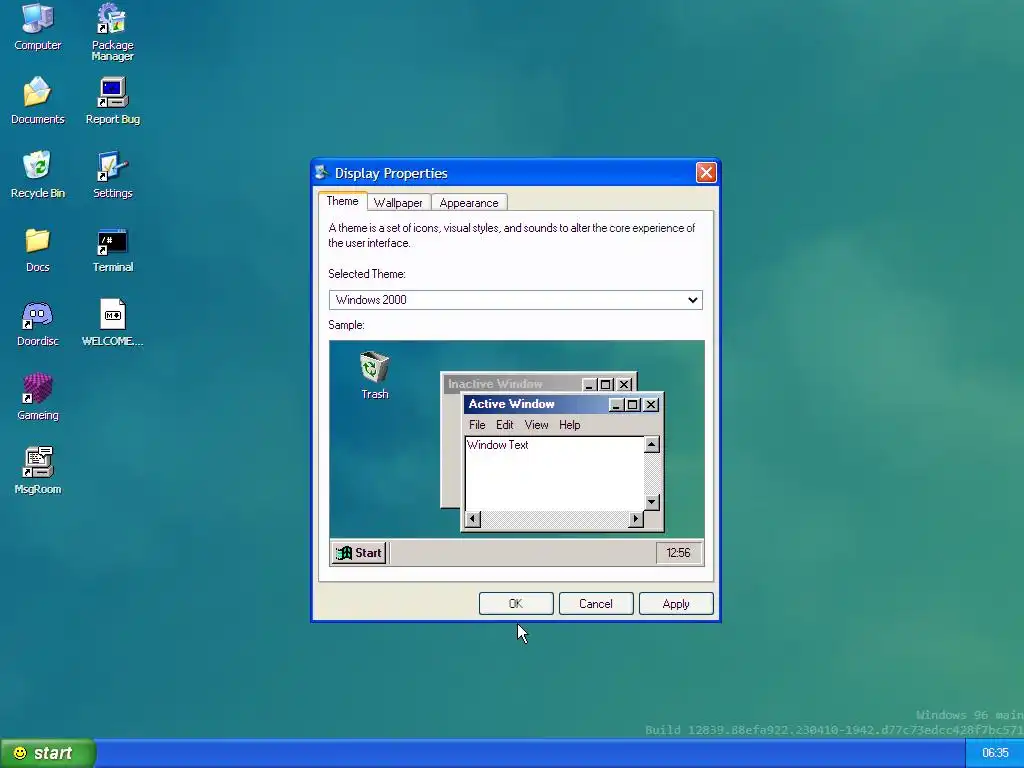
Task: Click the Cancel button
Action: [x=596, y=603]
